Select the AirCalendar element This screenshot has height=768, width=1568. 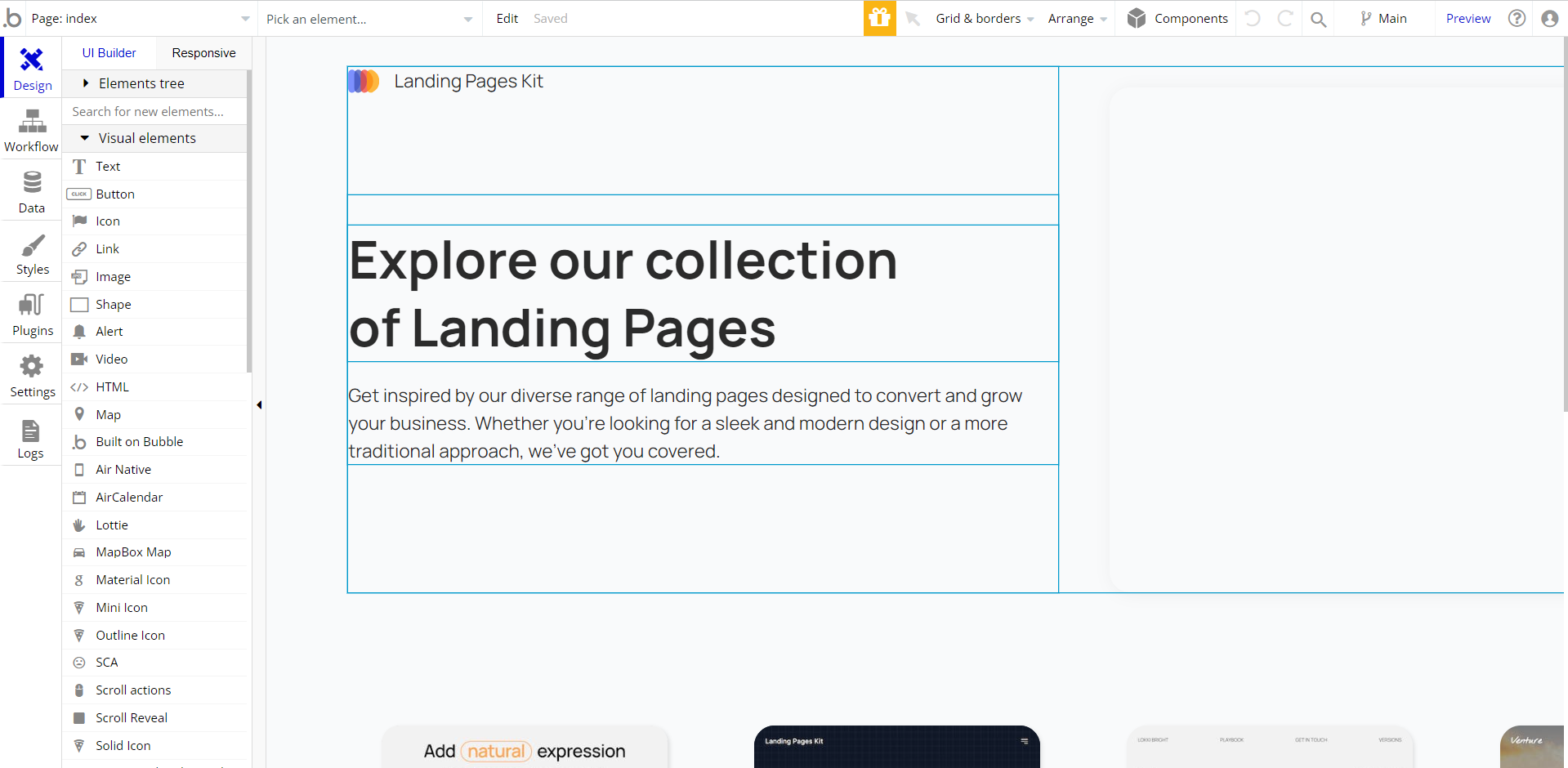coord(155,498)
